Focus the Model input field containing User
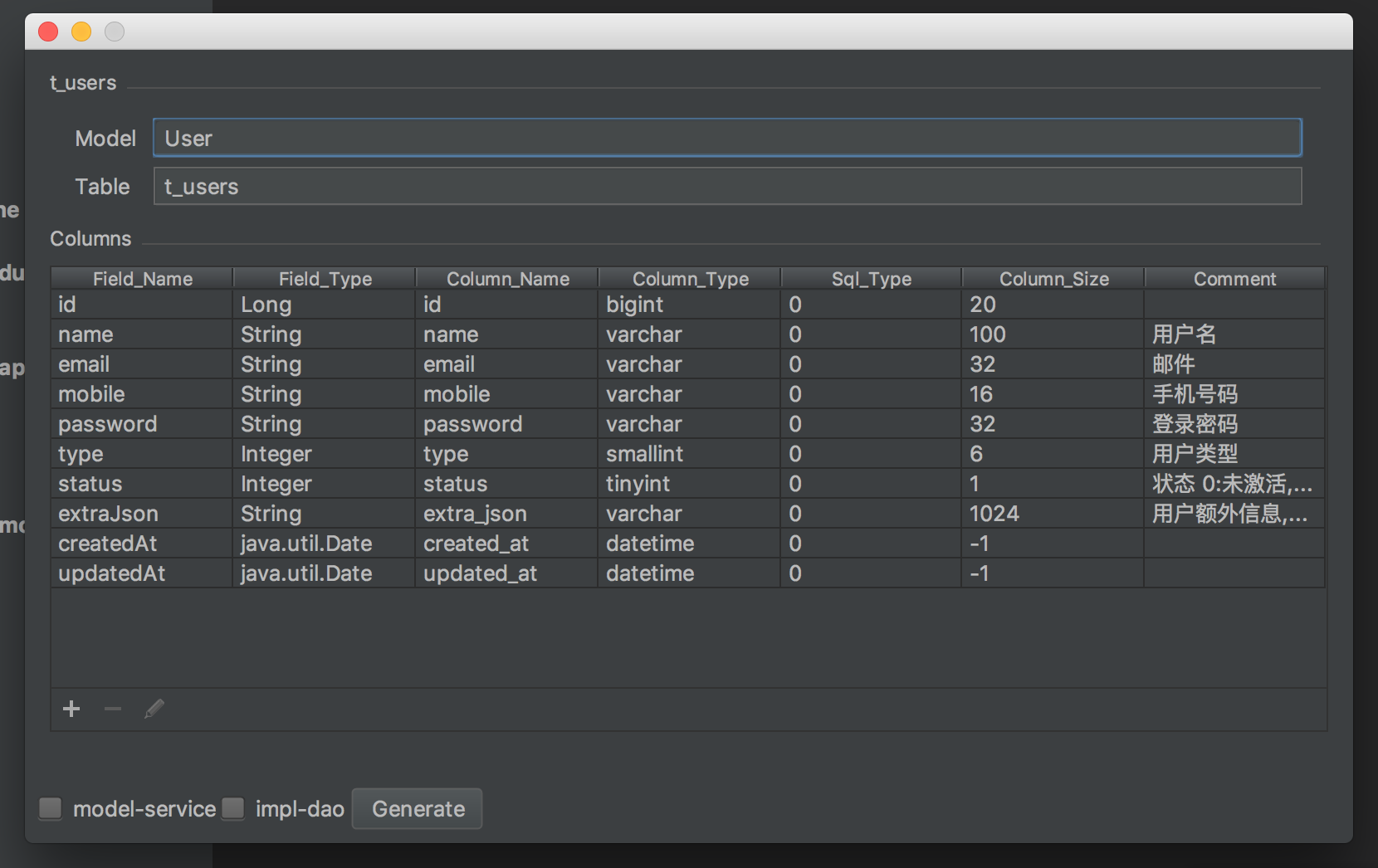This screenshot has width=1378, height=868. click(727, 138)
